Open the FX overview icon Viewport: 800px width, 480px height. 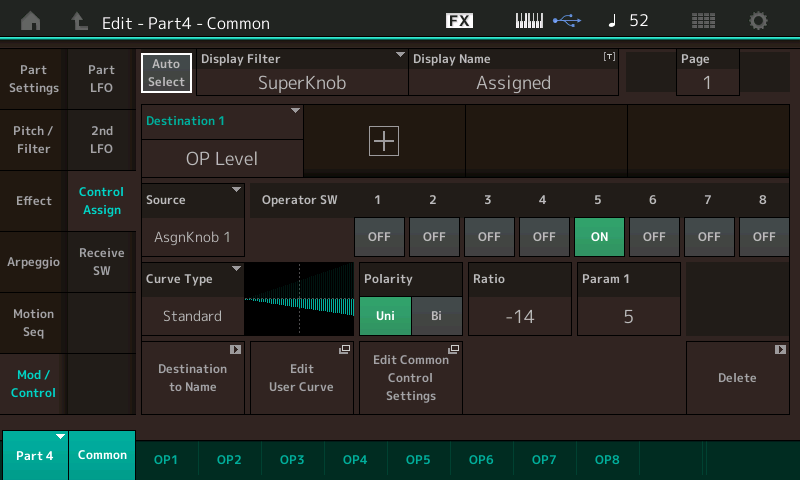click(459, 21)
